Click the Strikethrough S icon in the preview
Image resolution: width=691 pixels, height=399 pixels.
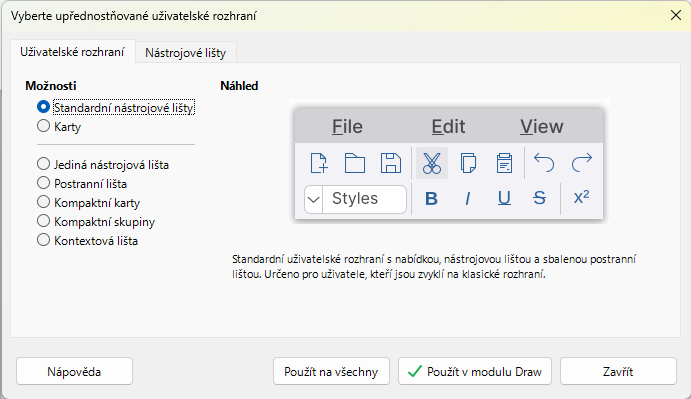point(539,199)
